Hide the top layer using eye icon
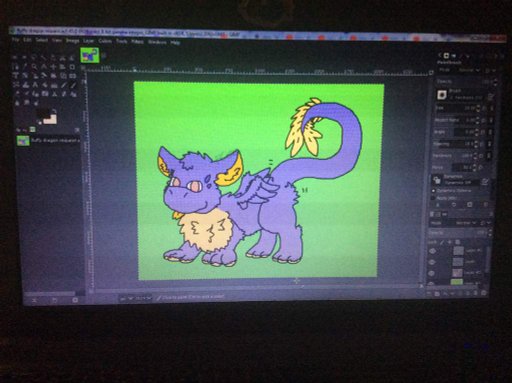This screenshot has width=512, height=383. [x=433, y=251]
